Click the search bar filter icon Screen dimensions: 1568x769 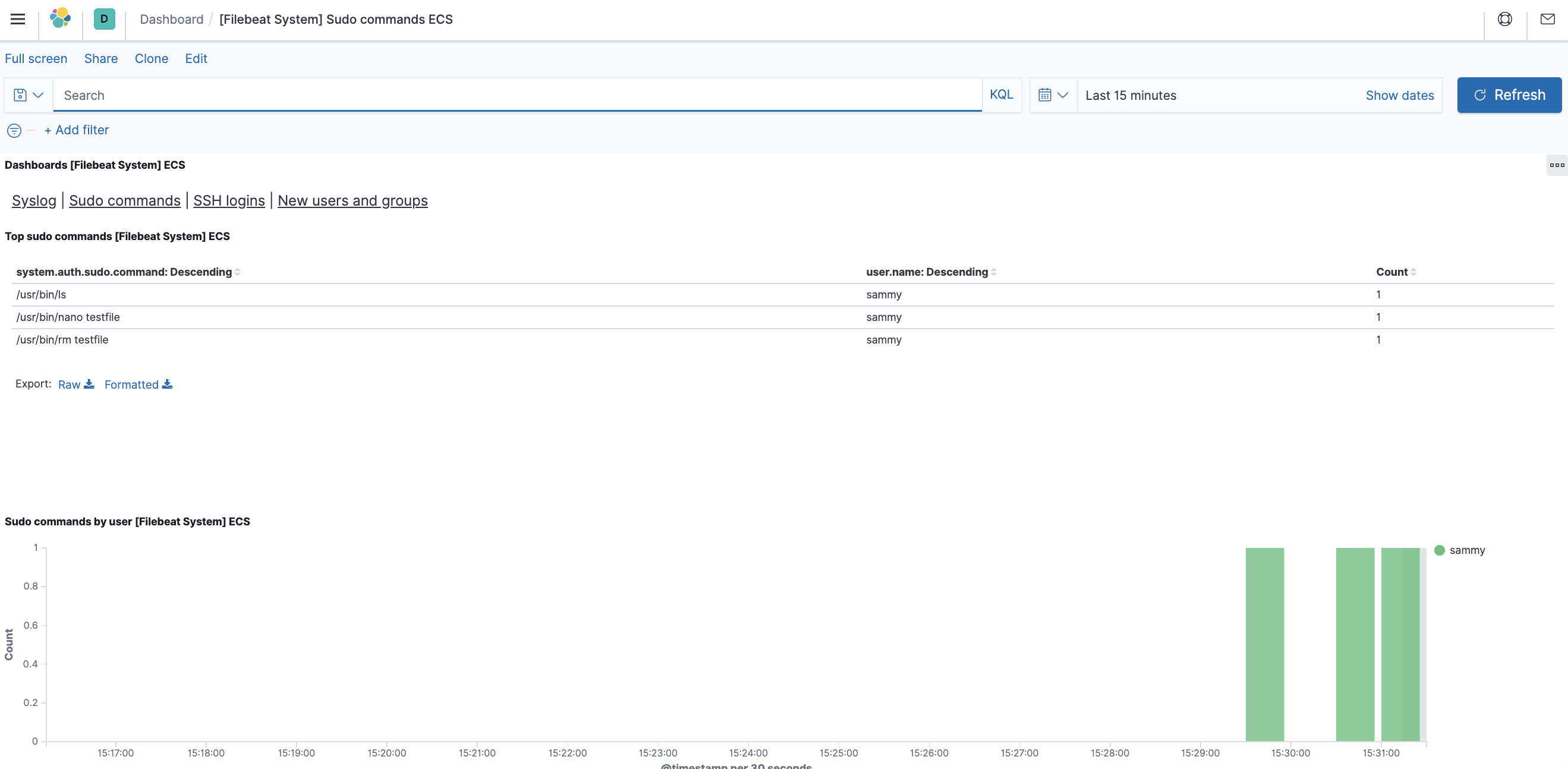tap(27, 95)
